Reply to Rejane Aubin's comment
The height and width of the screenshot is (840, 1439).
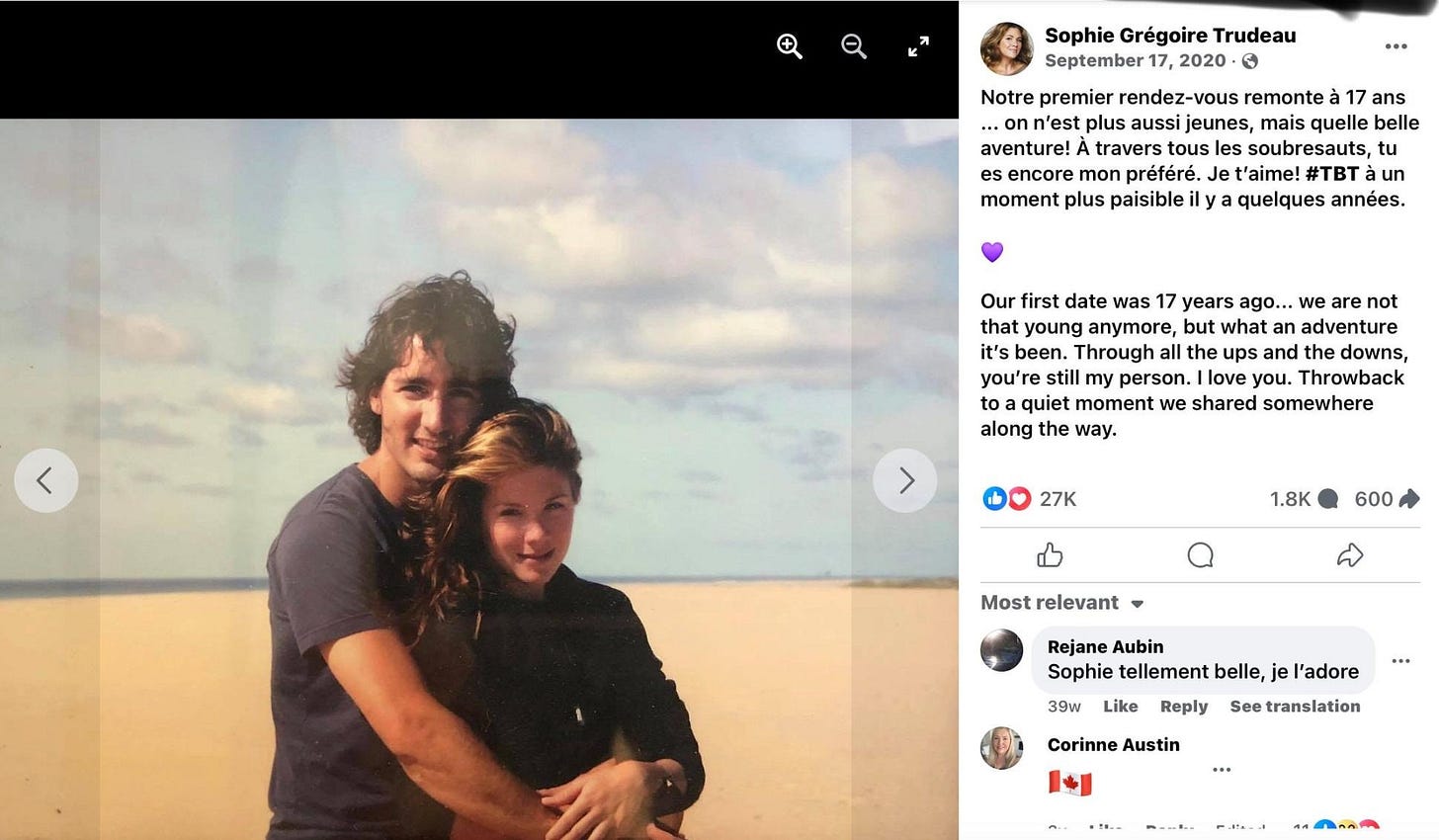click(x=1184, y=707)
